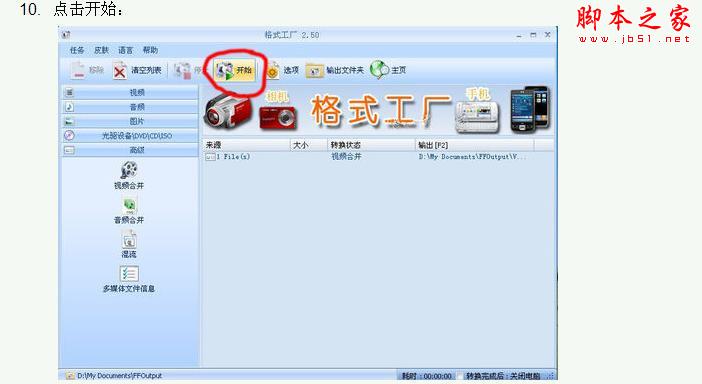Open the 音频合并 tool in the 高级 panel
The height and width of the screenshot is (384, 702).
129,210
